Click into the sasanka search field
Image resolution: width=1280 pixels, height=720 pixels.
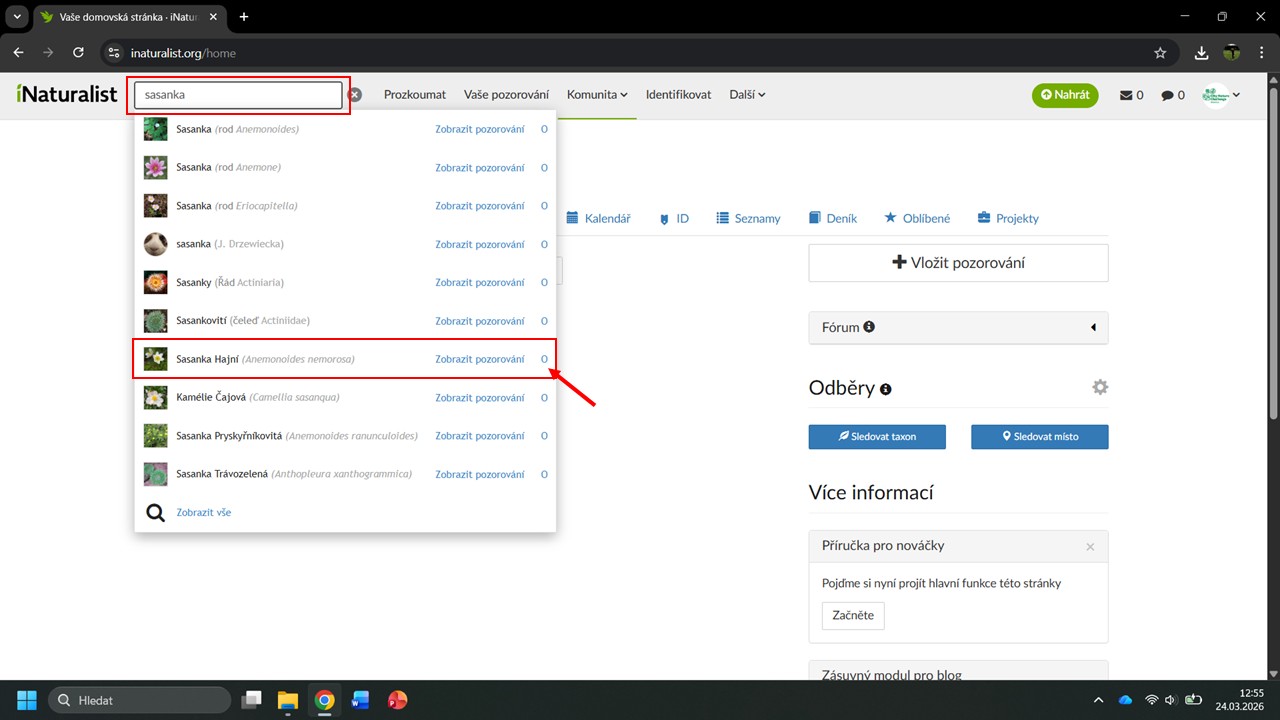click(x=238, y=95)
